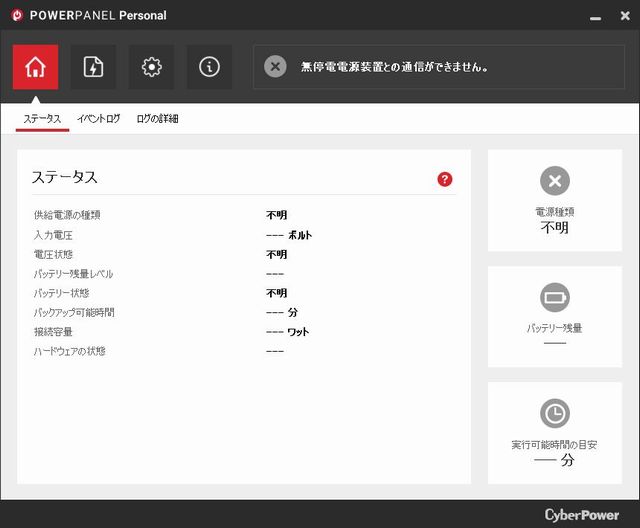Open the Home status section
This screenshot has width=640, height=528.
(36, 67)
